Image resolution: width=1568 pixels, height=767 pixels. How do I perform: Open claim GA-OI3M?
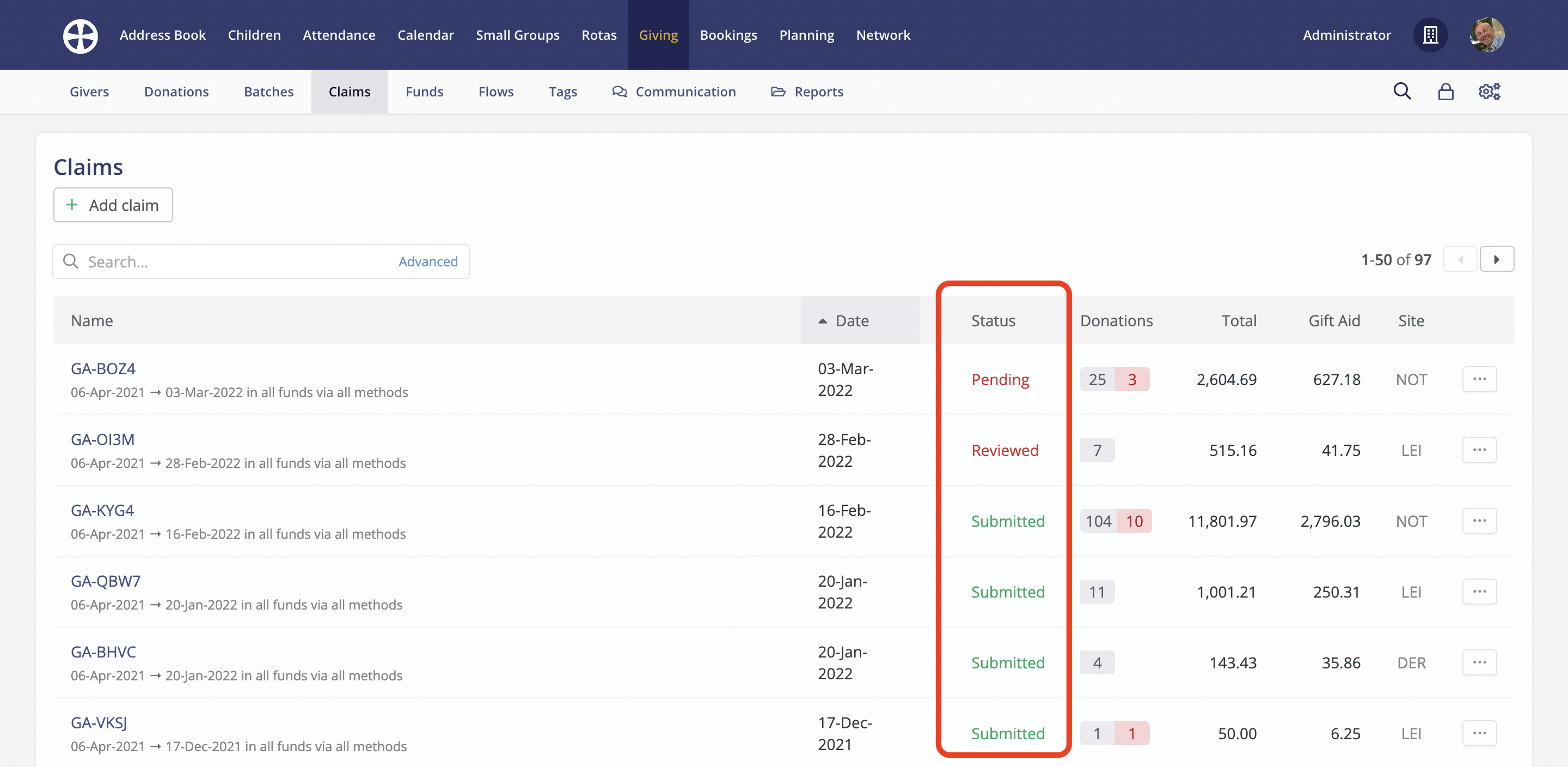[x=102, y=439]
